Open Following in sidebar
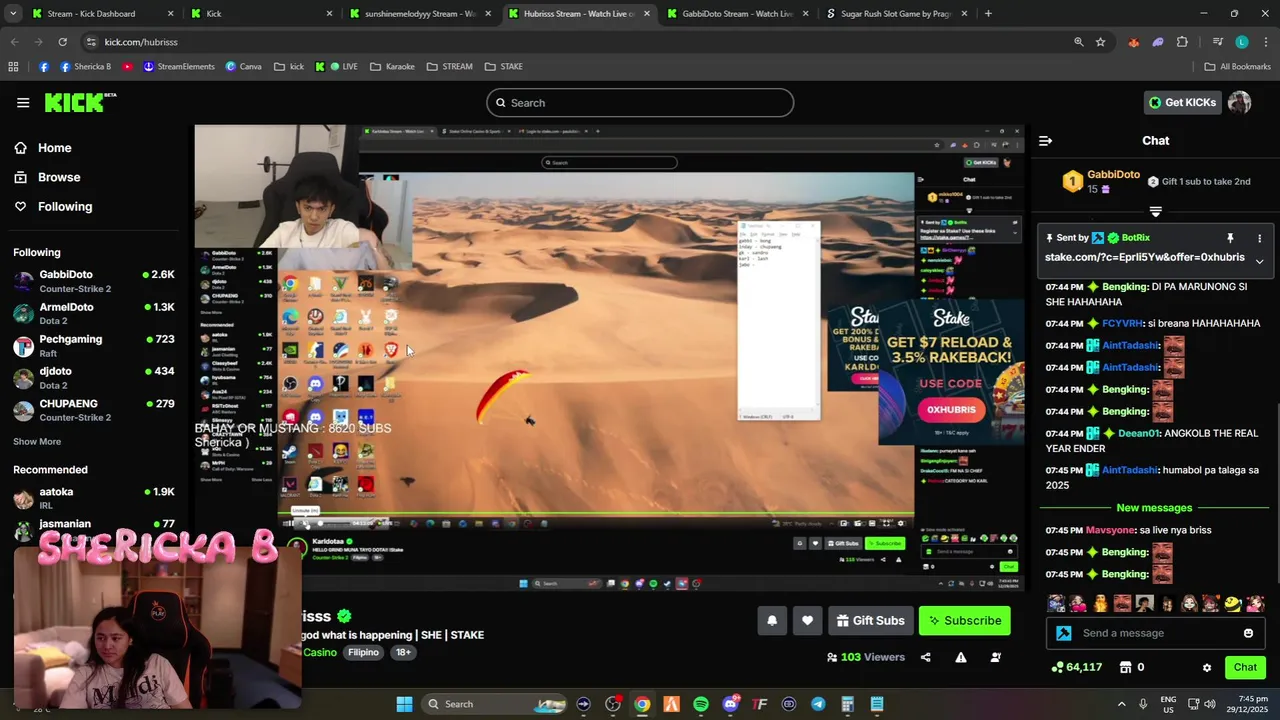 53,206
